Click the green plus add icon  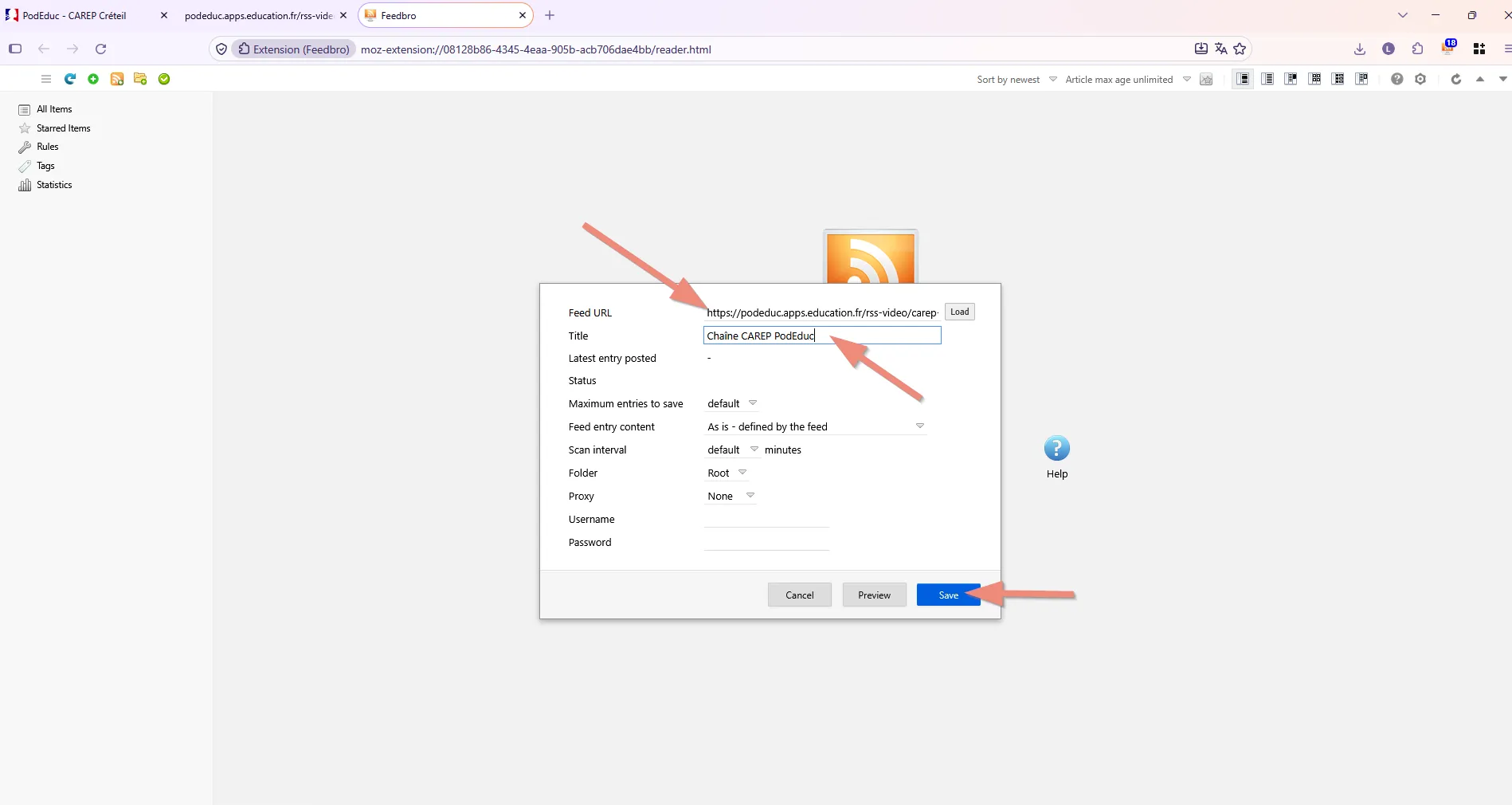pos(93,79)
